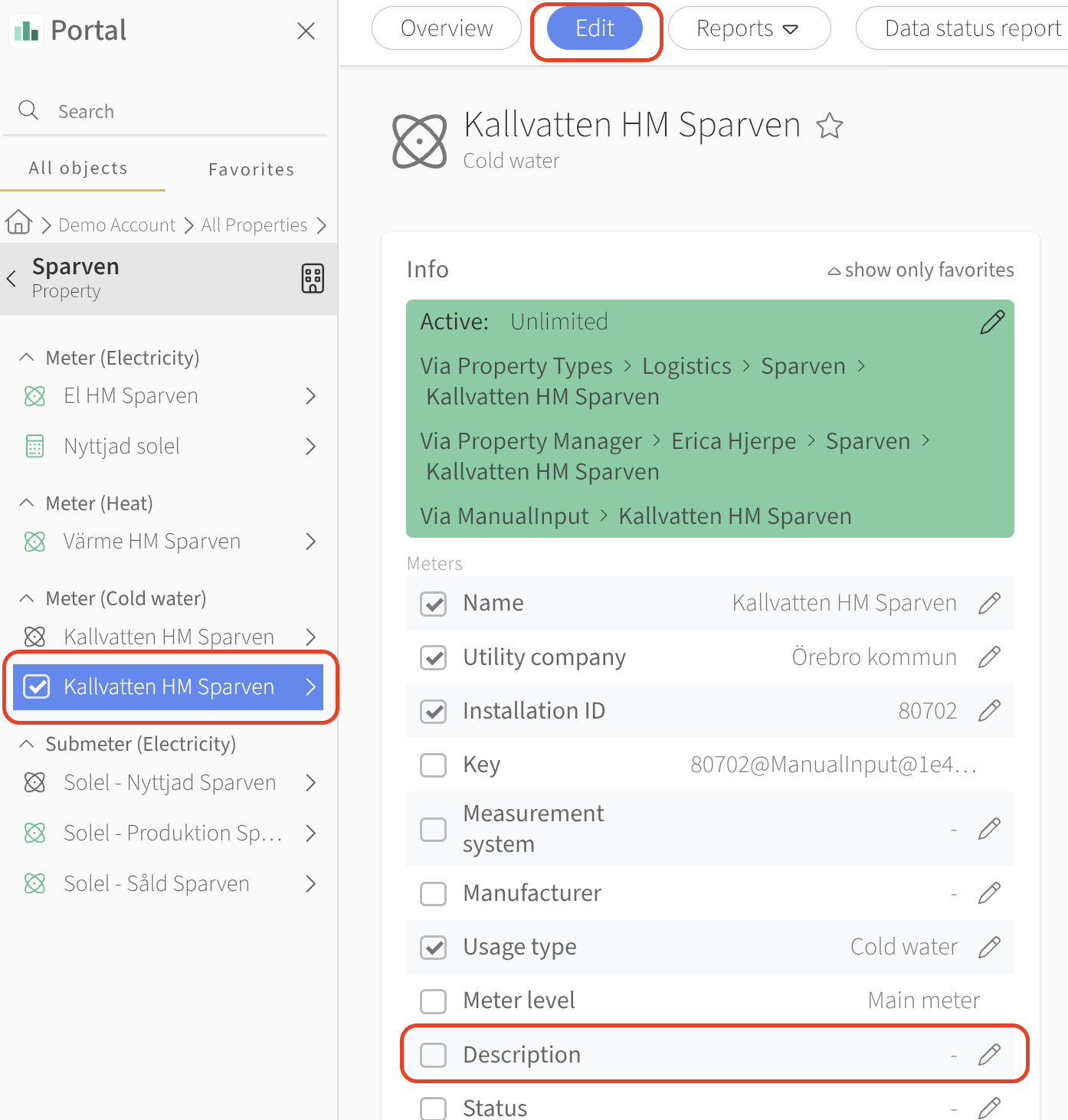Click the home icon in the breadcrumb

tap(19, 223)
